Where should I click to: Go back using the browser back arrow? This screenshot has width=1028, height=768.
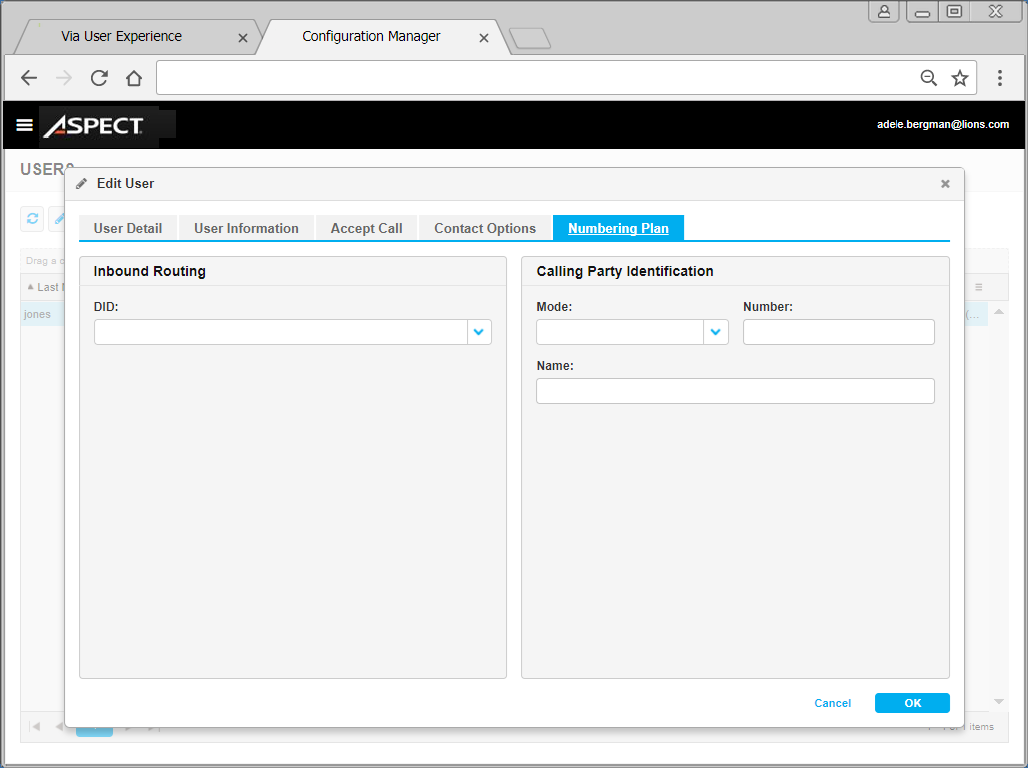[x=28, y=77]
